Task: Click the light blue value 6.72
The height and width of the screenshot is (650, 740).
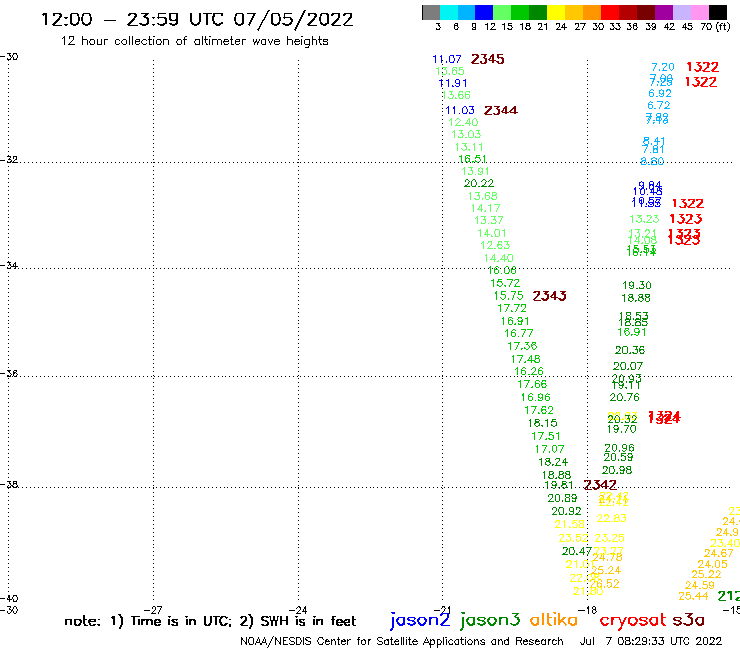Action: pyautogui.click(x=659, y=105)
